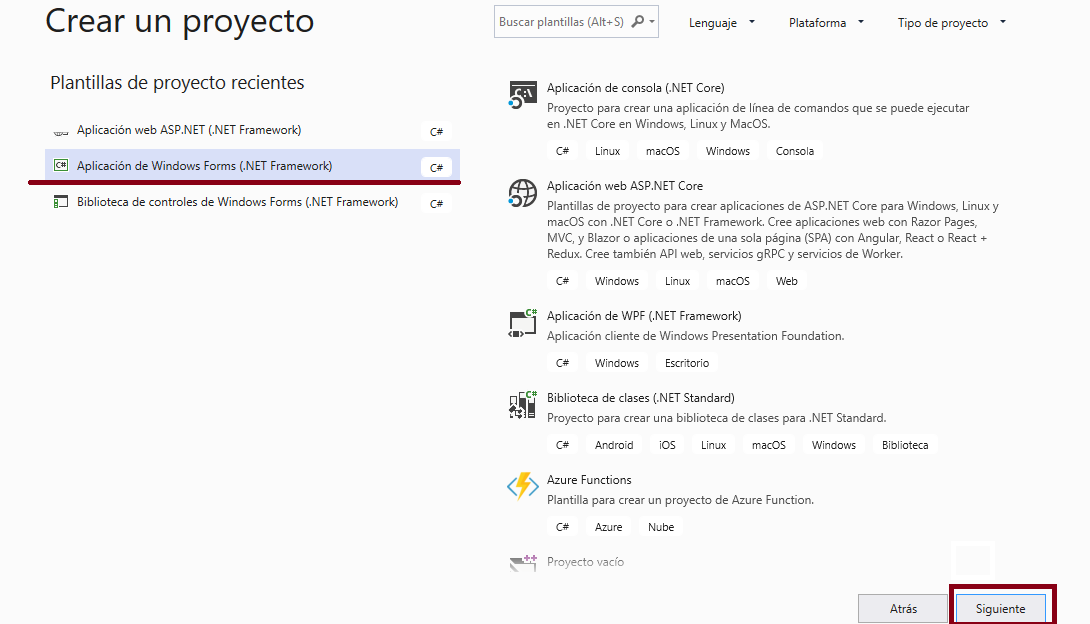Click the Nube tag under Azure Functions
Screen dimensions: 1090x624
coord(661,527)
